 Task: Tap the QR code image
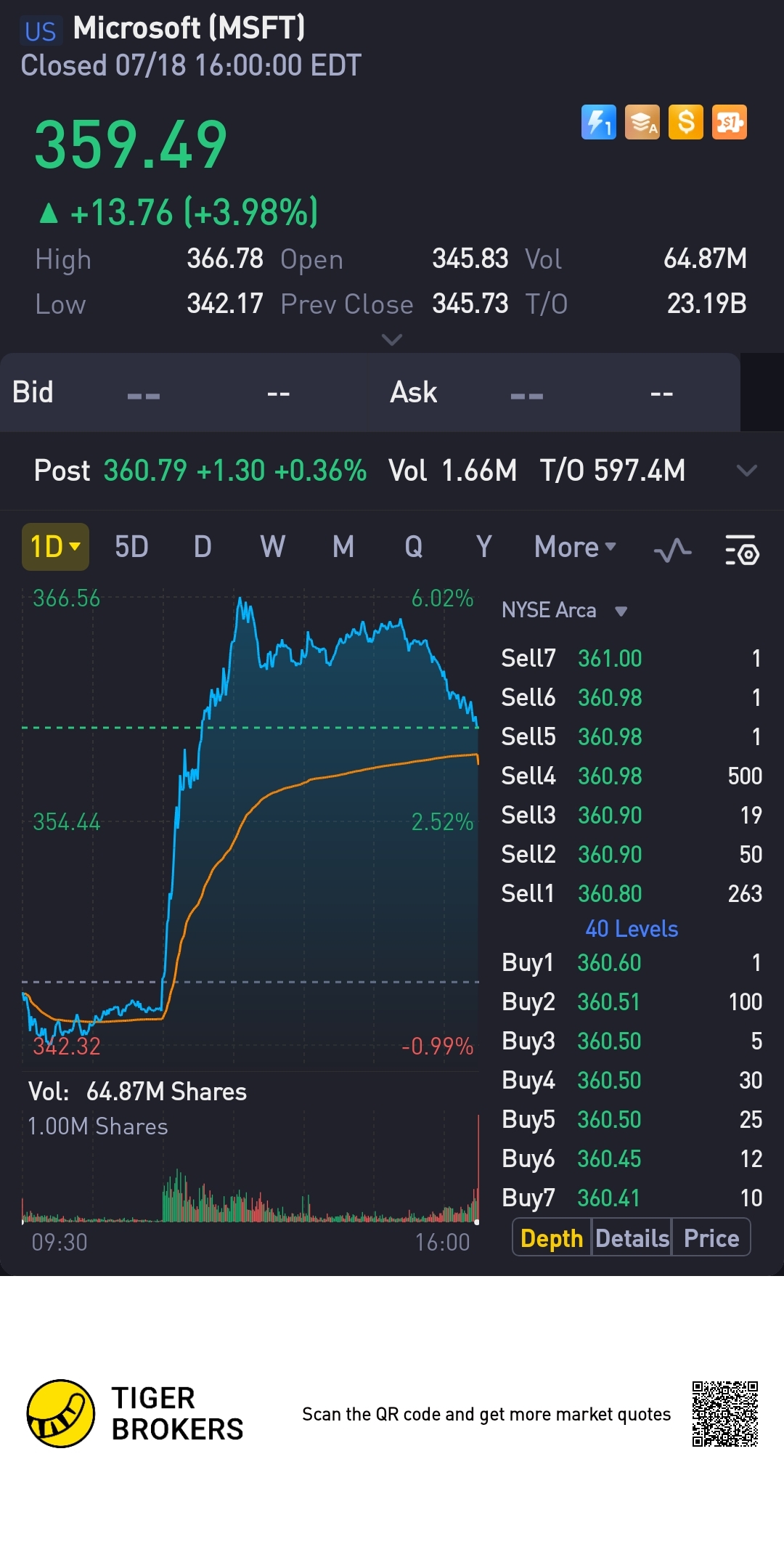coord(724,1413)
